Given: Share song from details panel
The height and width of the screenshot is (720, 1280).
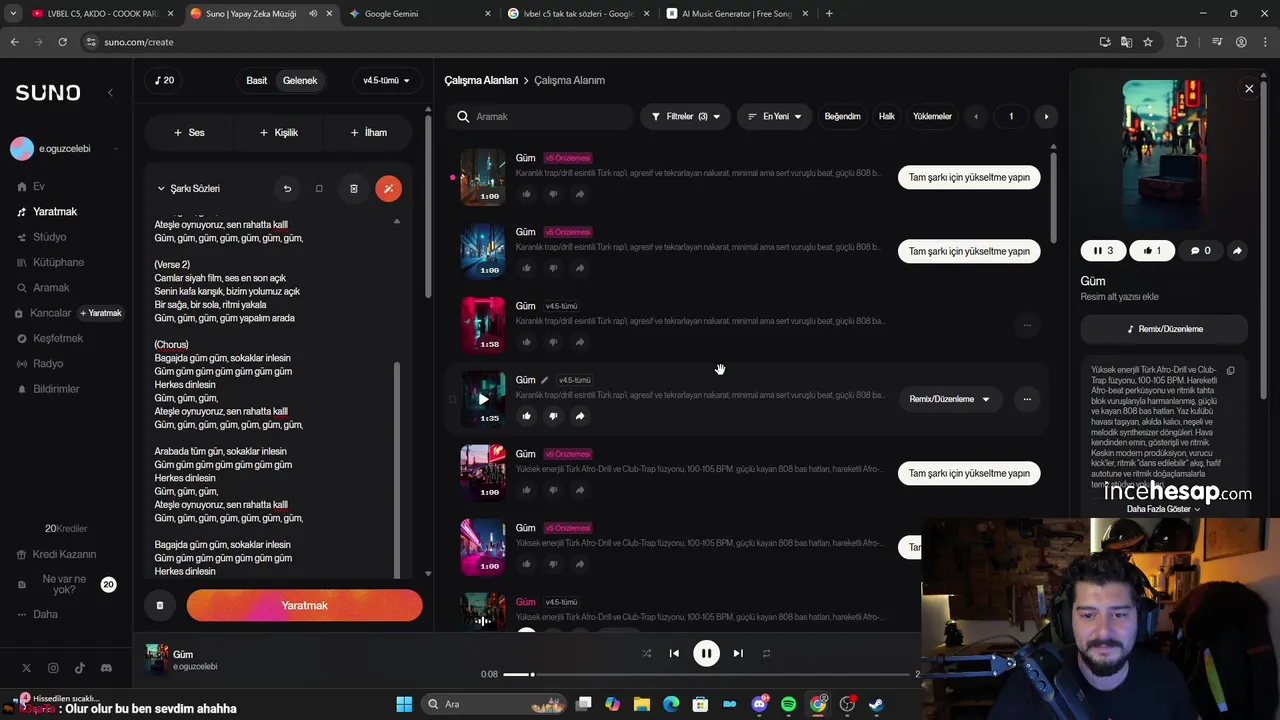Looking at the screenshot, I should [x=1237, y=251].
